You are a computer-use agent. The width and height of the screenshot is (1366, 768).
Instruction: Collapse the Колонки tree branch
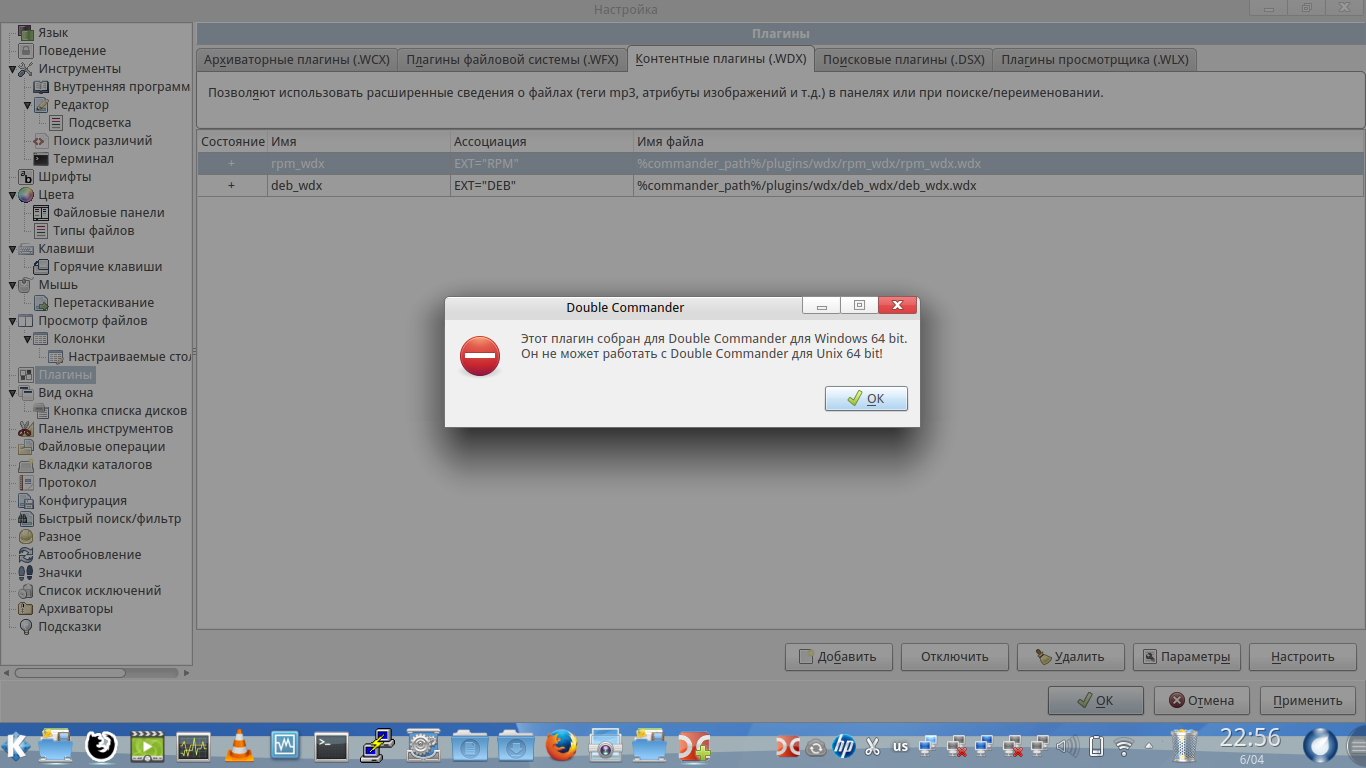[x=28, y=340]
